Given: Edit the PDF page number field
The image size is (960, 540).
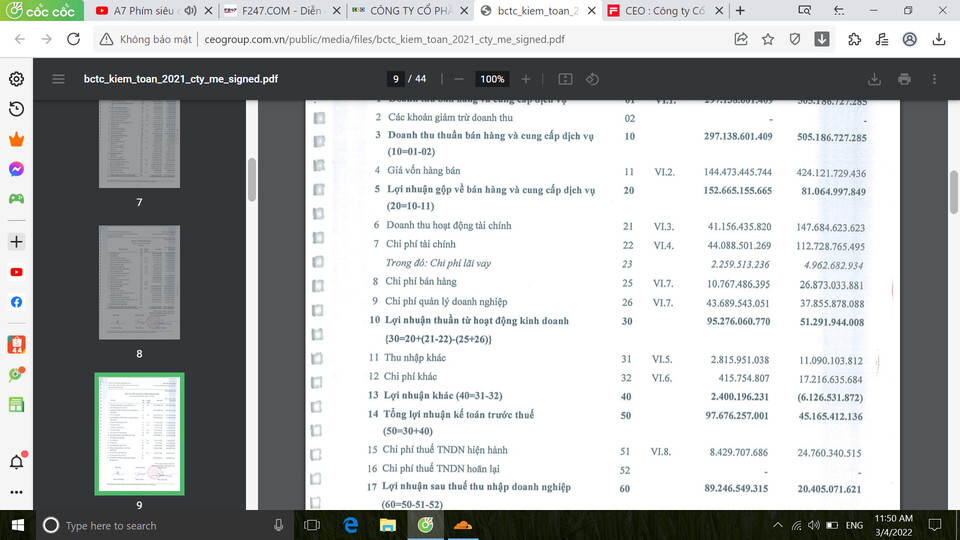Looking at the screenshot, I should click(396, 79).
